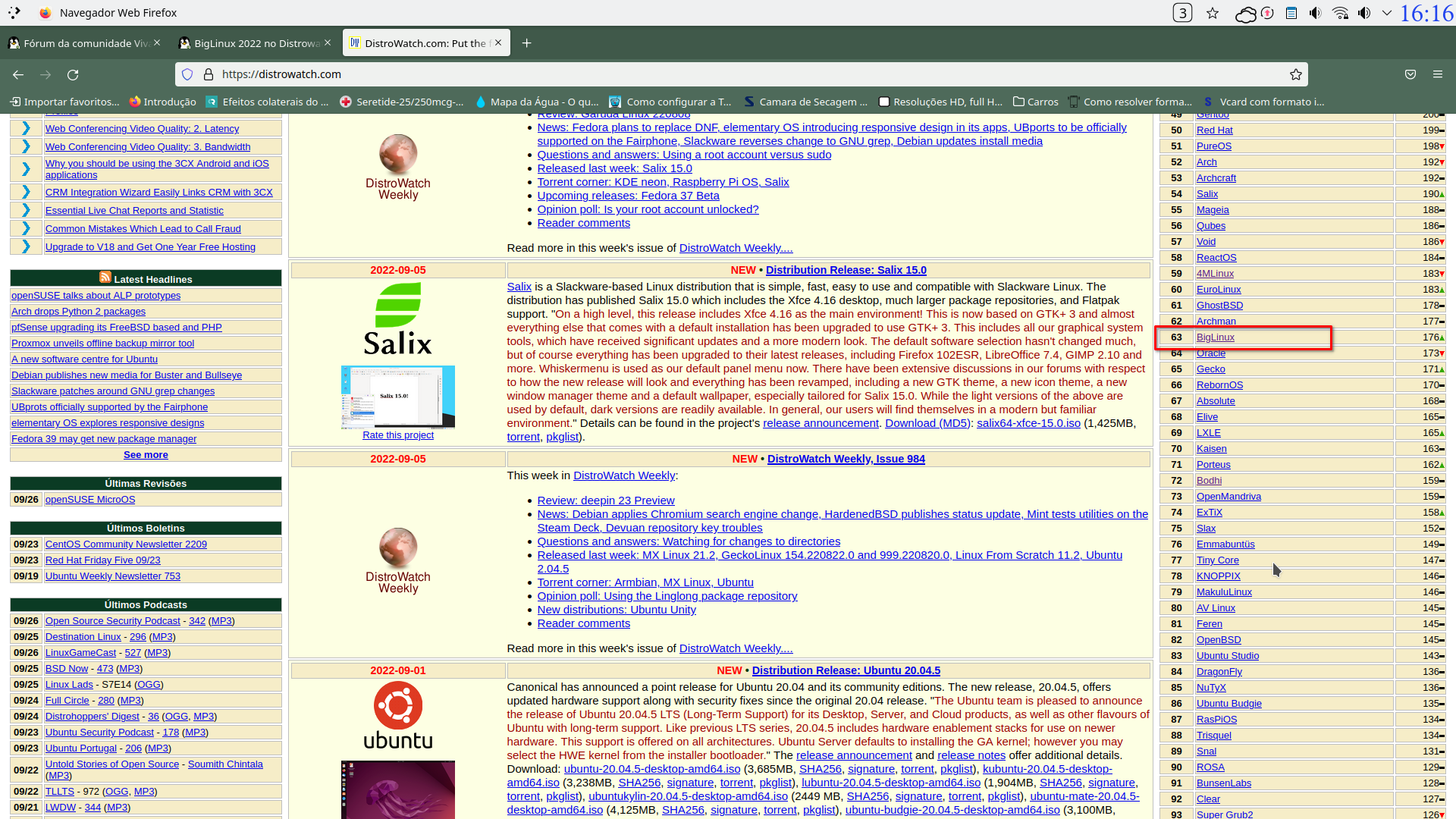Click Rate this project link
The image size is (1456, 819).
coord(397,435)
